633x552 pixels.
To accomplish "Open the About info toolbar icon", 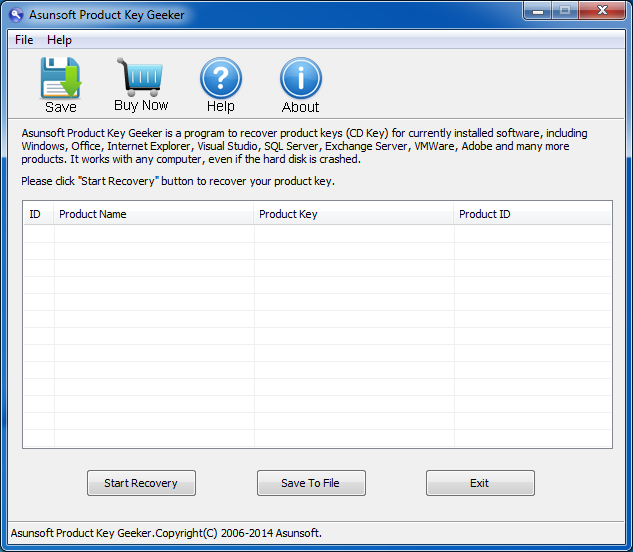I will coord(301,78).
